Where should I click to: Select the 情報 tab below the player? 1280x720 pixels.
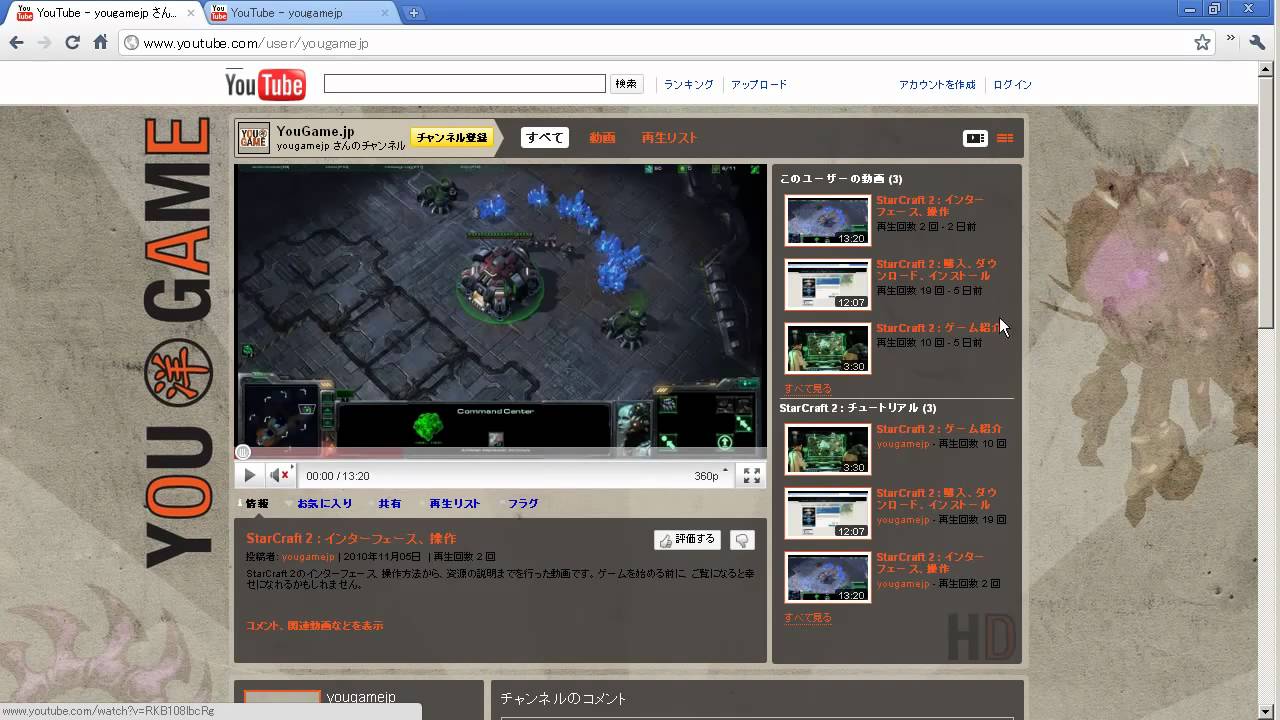point(257,504)
